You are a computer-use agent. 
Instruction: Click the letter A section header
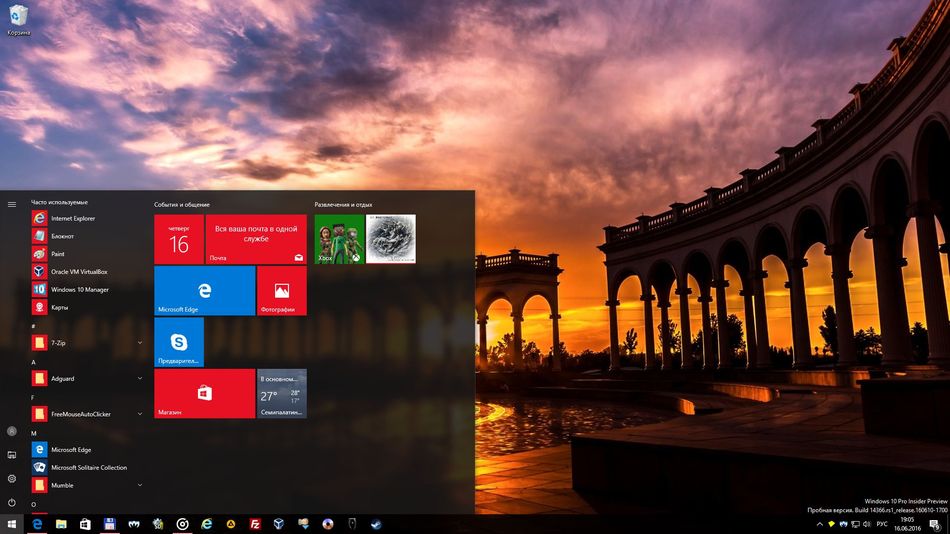[33, 362]
